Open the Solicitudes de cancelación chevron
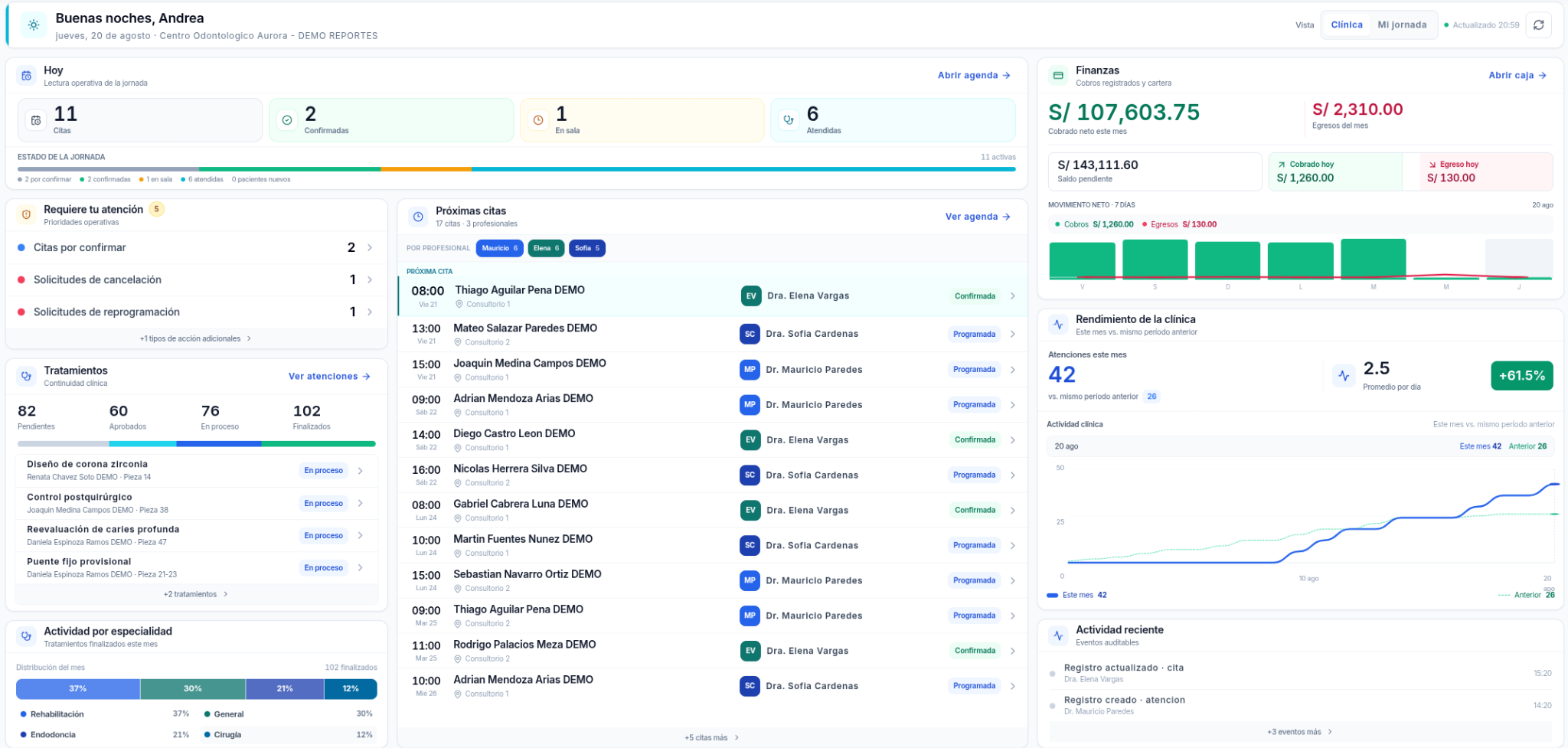This screenshot has height=748, width=1568. (370, 279)
